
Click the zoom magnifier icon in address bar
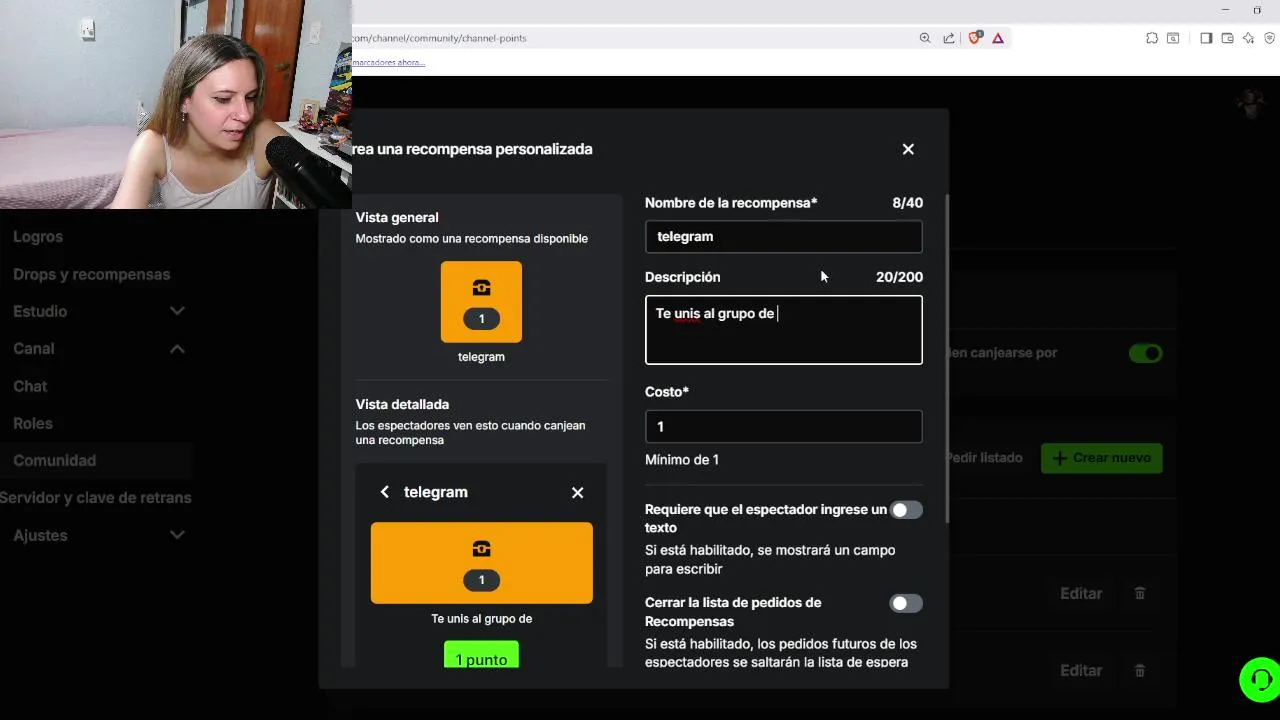tap(925, 38)
